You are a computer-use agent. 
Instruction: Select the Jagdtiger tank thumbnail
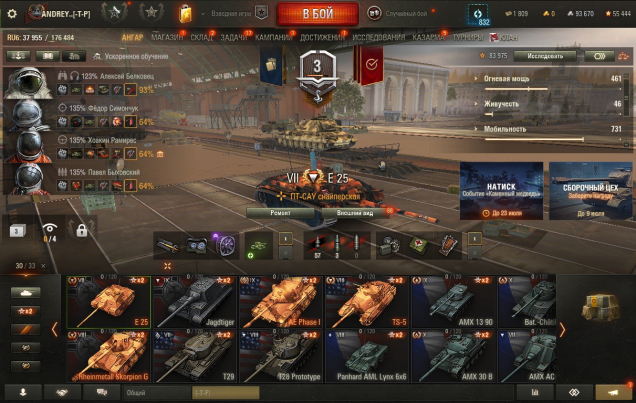194,302
